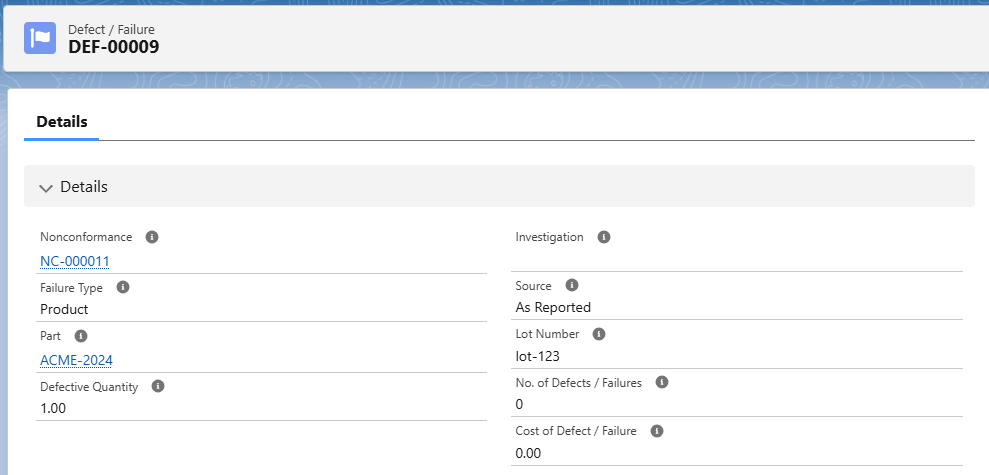Click the Cost of Defect value 0.00
This screenshot has height=475, width=989.
527,453
